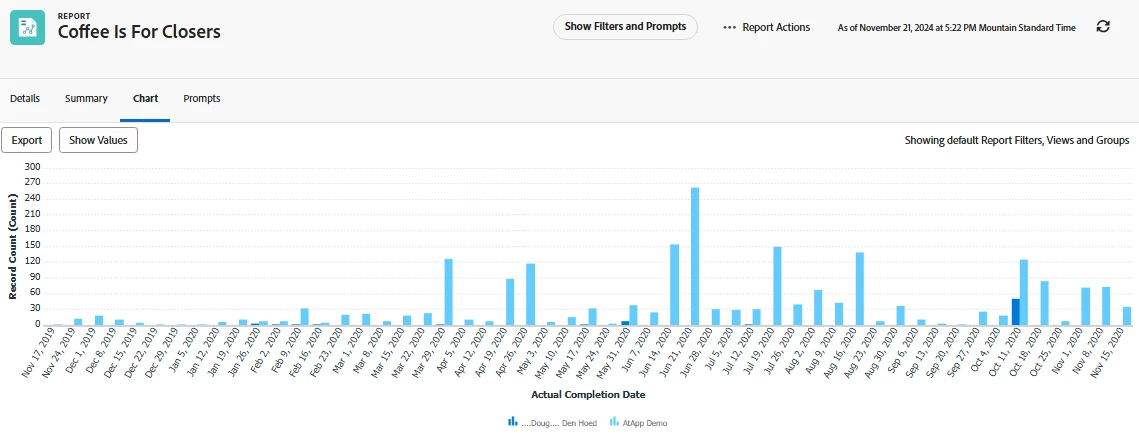This screenshot has width=1139, height=435.
Task: Click the Actual Completion Date axis title
Action: click(x=588, y=395)
